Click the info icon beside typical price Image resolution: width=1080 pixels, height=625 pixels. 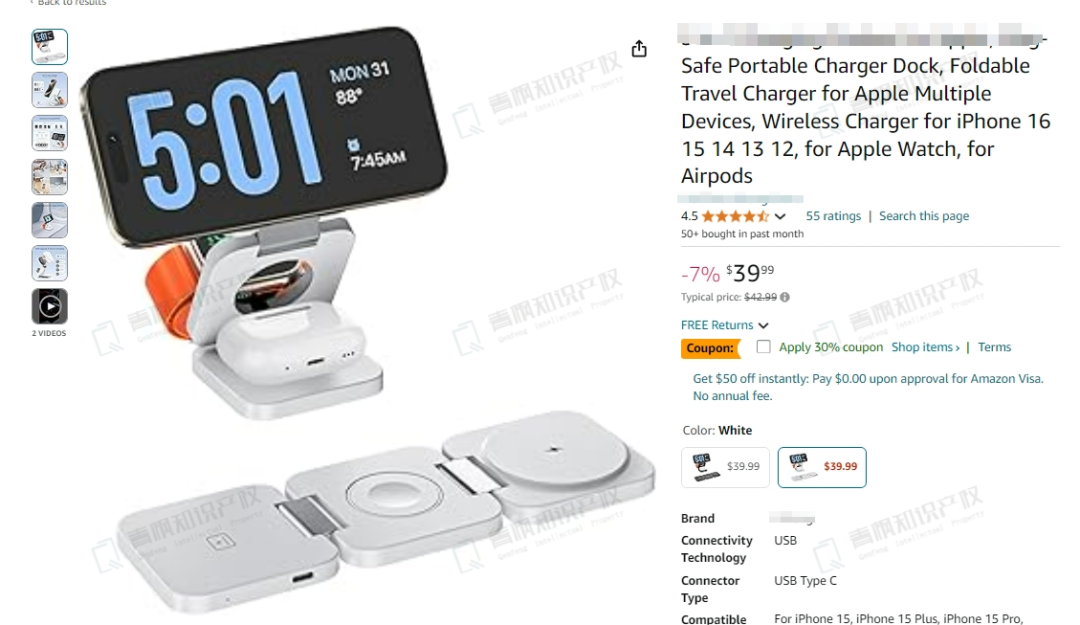785,297
